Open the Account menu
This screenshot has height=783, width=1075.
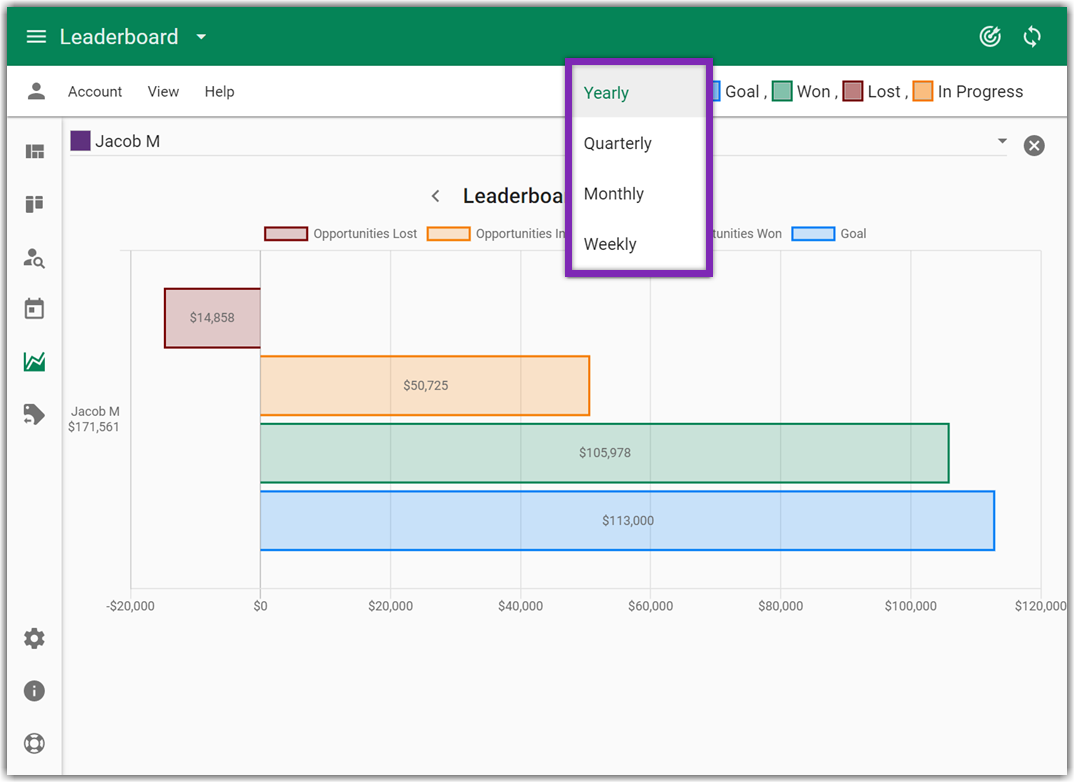pyautogui.click(x=95, y=91)
